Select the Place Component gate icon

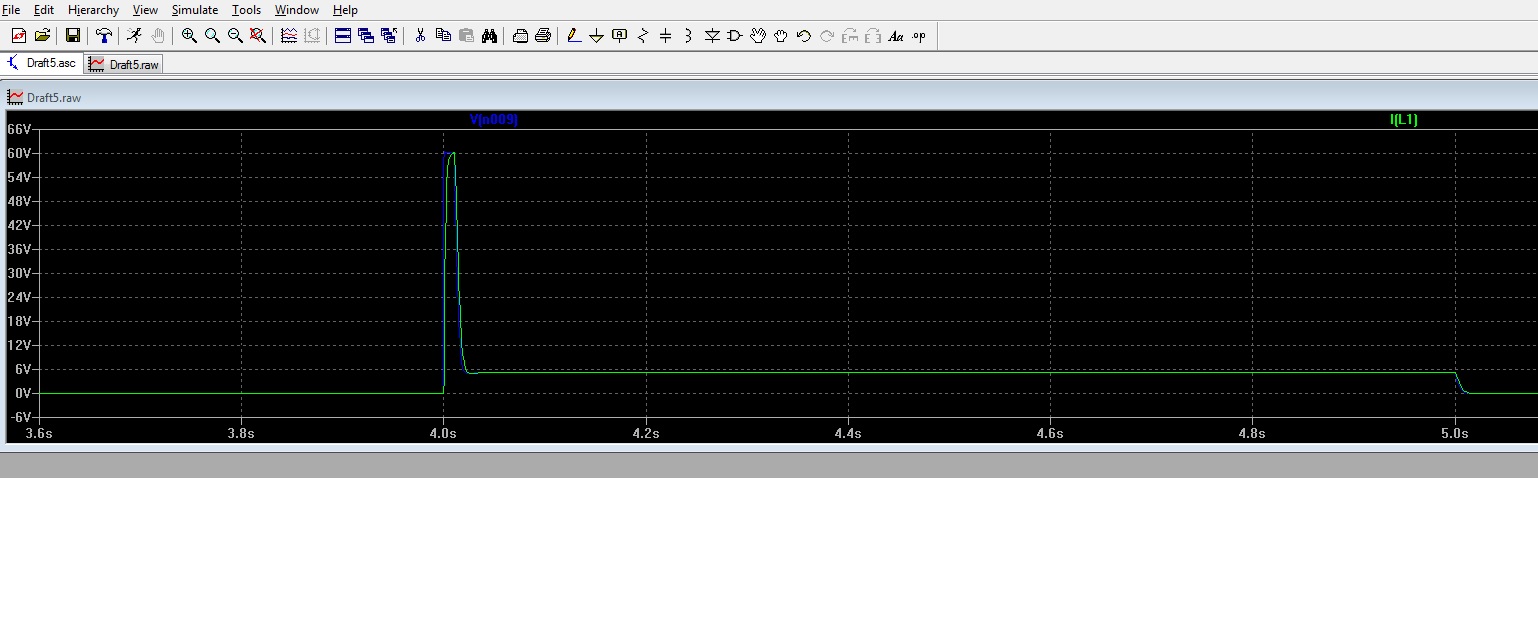735,36
